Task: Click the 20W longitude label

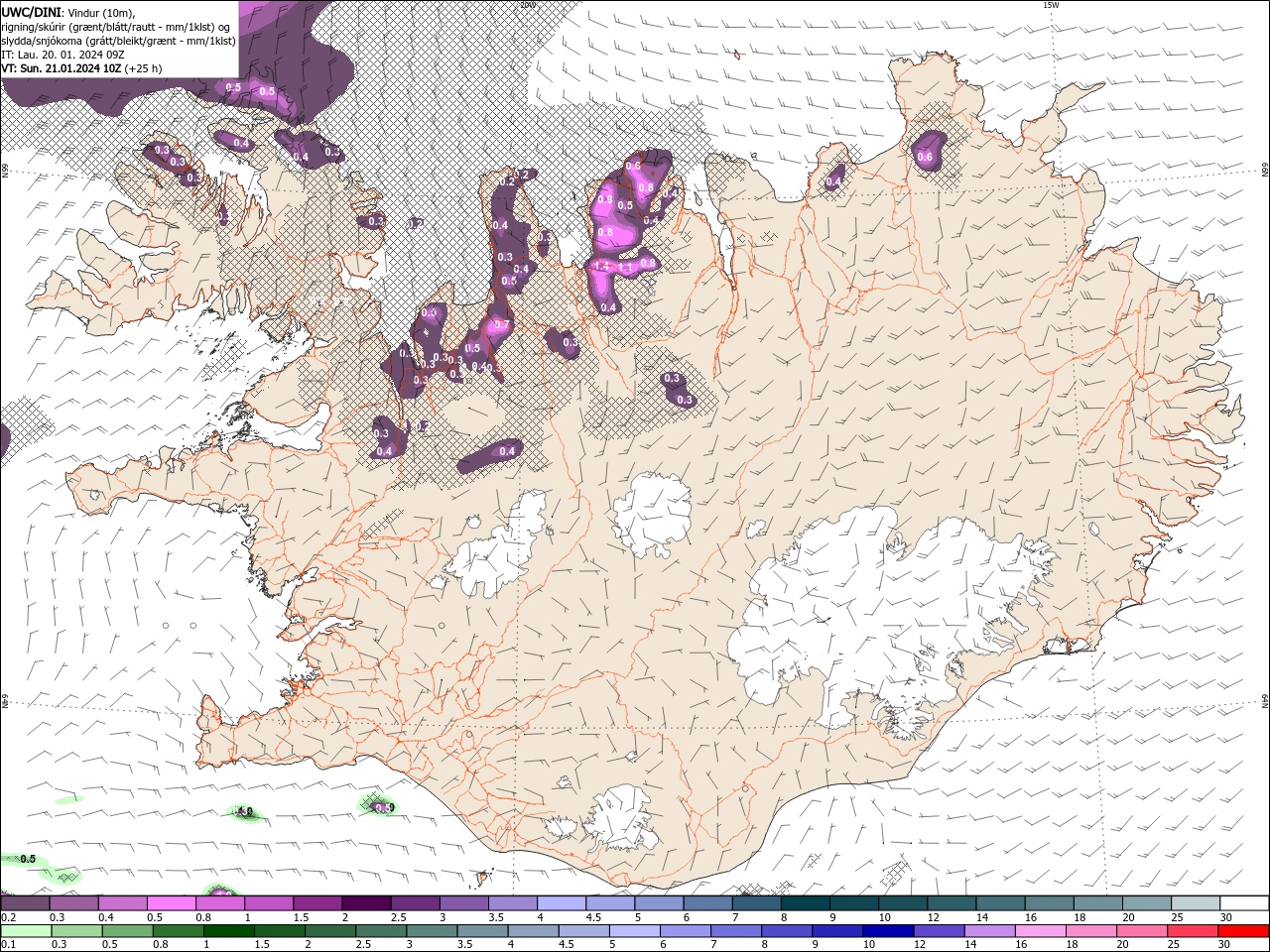Action: point(528,5)
